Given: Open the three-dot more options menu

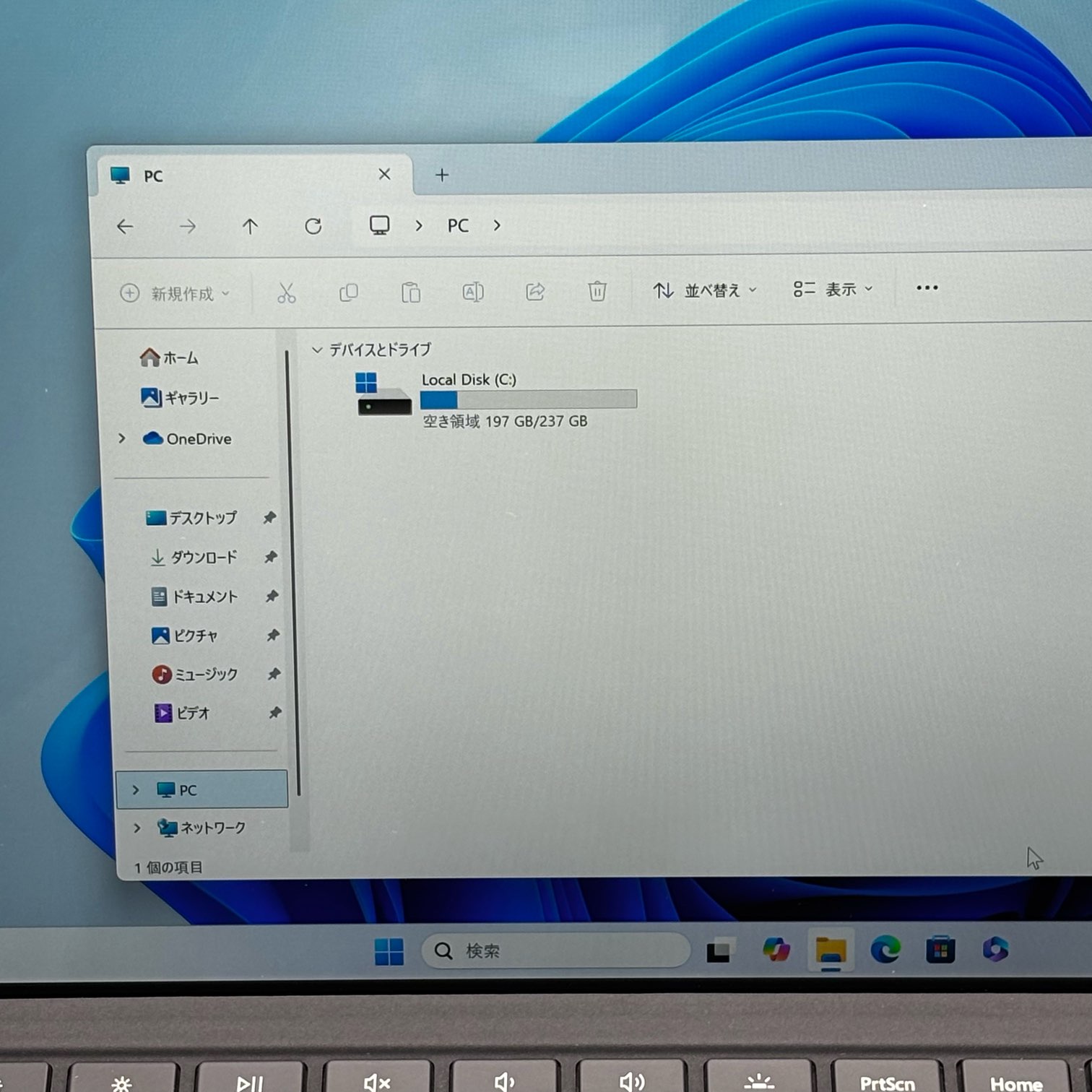Looking at the screenshot, I should pyautogui.click(x=927, y=287).
